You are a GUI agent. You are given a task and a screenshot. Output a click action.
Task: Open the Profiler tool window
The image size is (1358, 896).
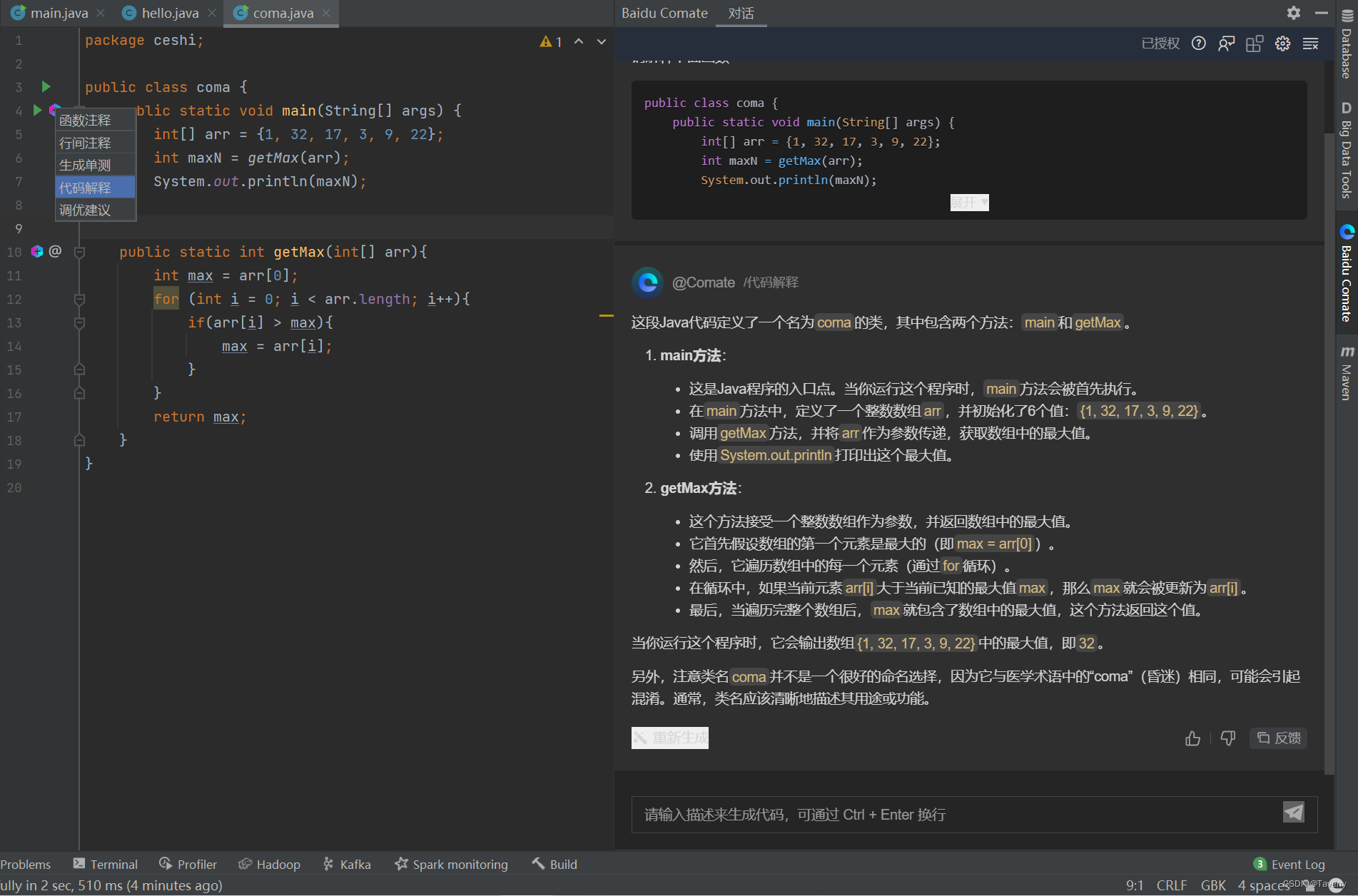pos(188,864)
